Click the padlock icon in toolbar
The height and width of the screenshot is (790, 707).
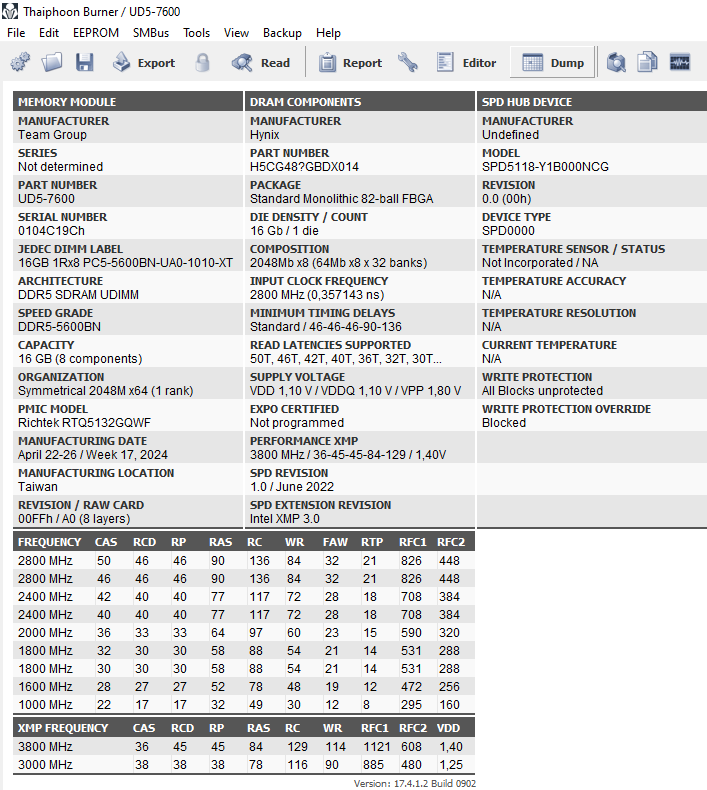click(x=203, y=62)
